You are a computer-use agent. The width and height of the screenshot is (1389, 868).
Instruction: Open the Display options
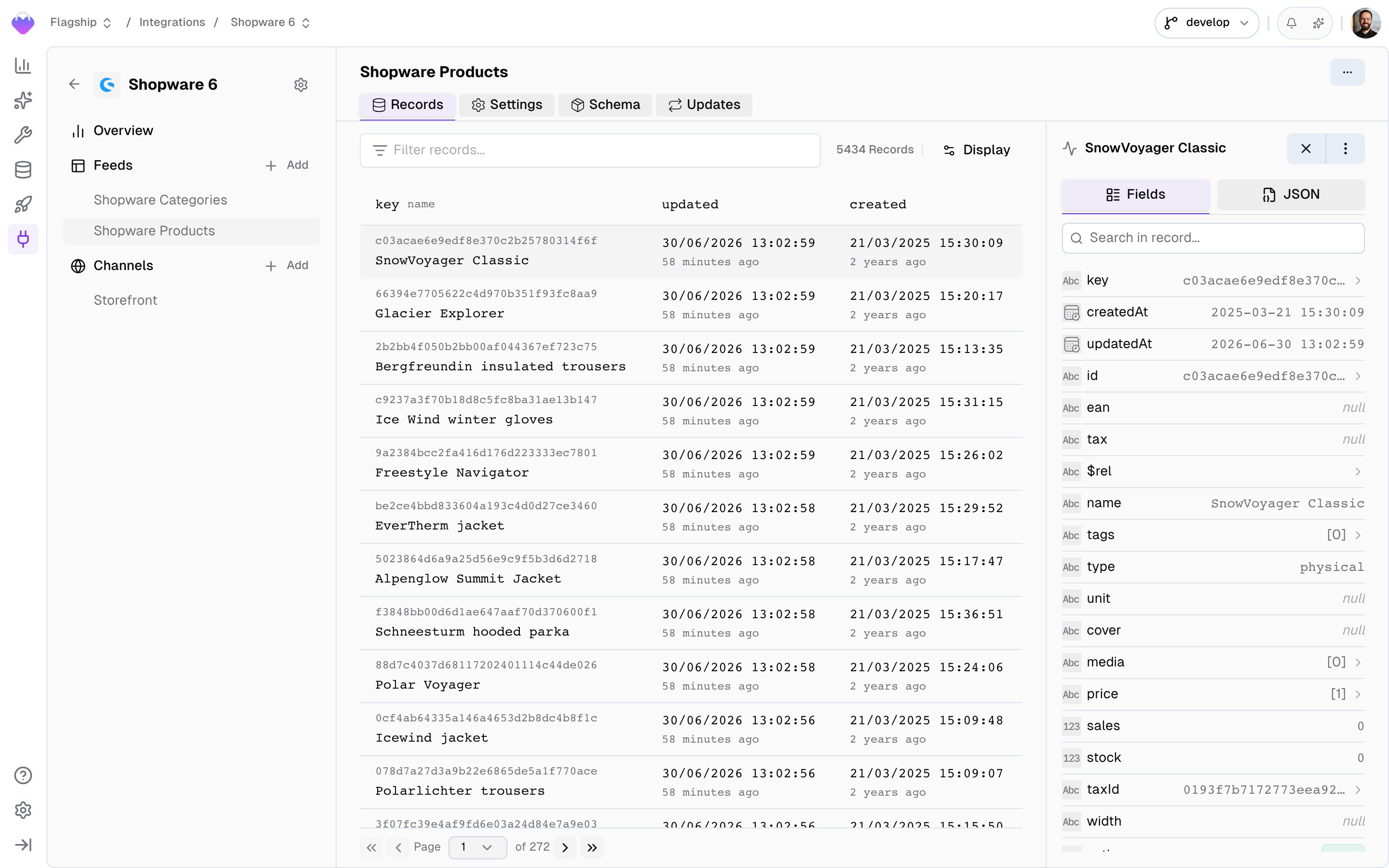click(x=976, y=150)
